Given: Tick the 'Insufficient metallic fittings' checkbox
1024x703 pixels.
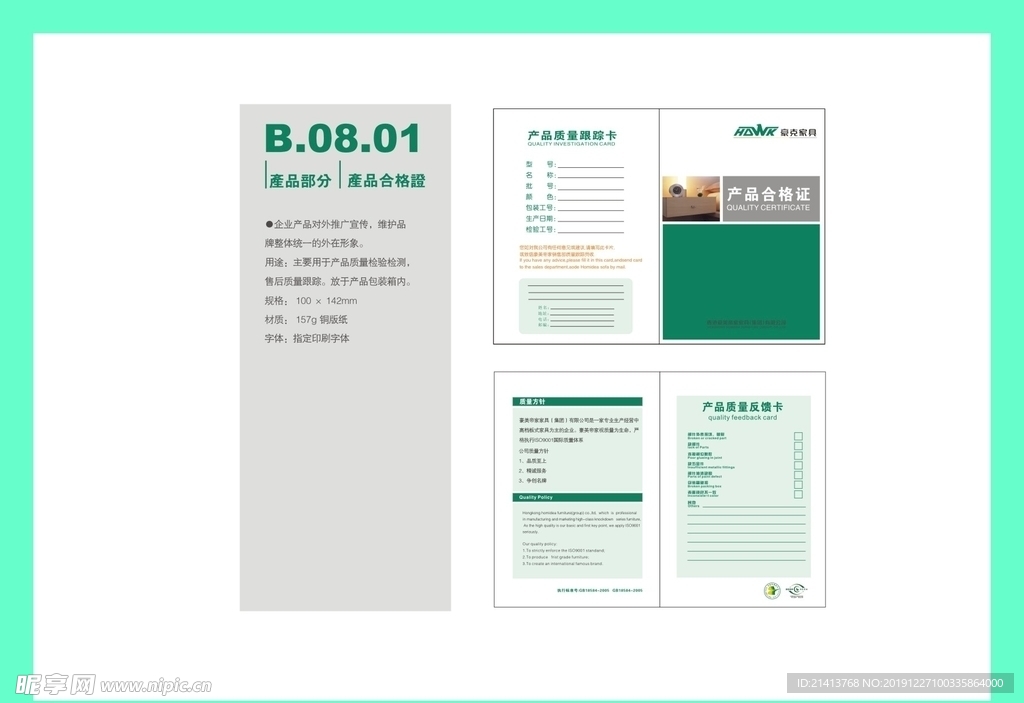Looking at the screenshot, I should (x=798, y=465).
